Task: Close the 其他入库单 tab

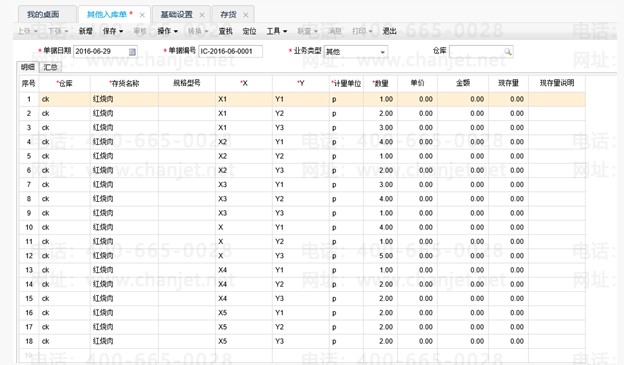Action: click(142, 15)
